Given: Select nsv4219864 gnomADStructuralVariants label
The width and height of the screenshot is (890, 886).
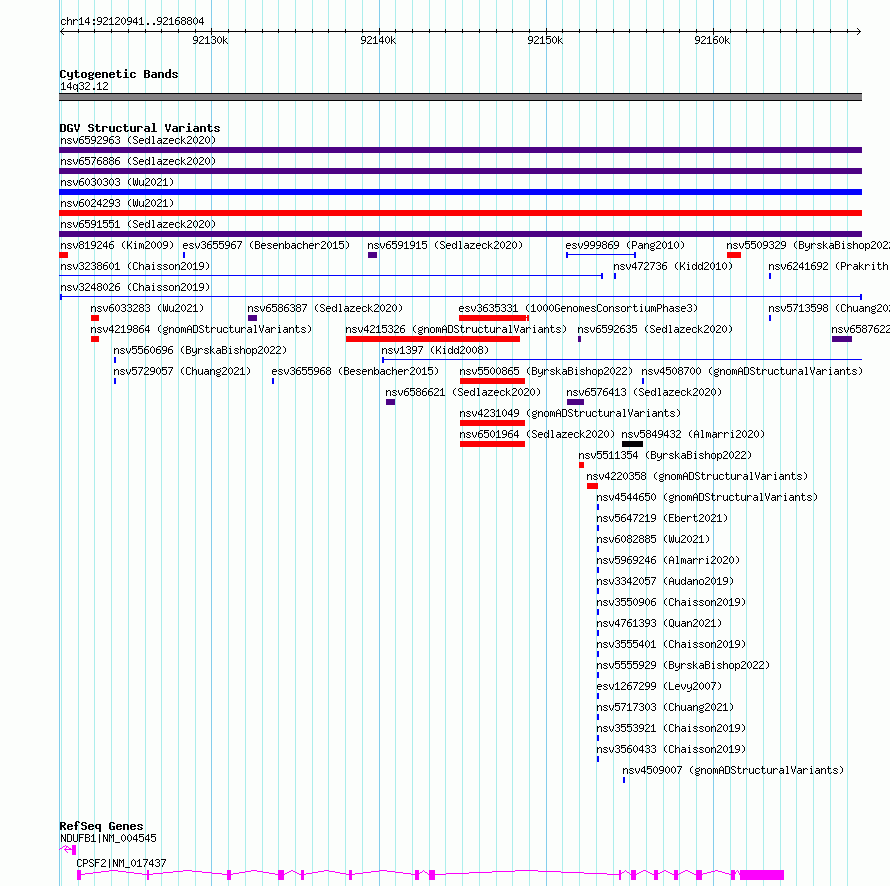Looking at the screenshot, I should [x=201, y=329].
